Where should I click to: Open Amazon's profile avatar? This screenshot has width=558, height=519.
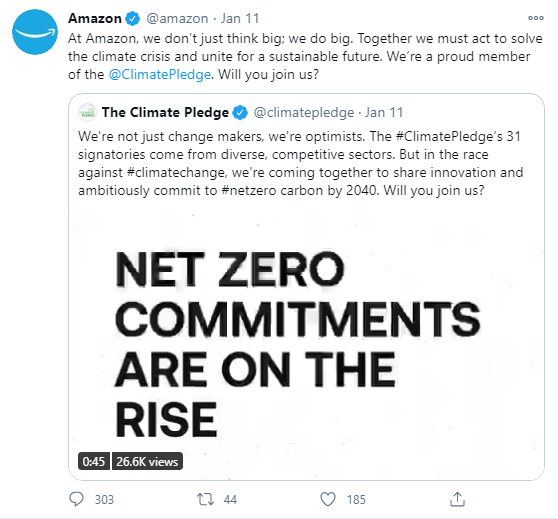[35, 32]
